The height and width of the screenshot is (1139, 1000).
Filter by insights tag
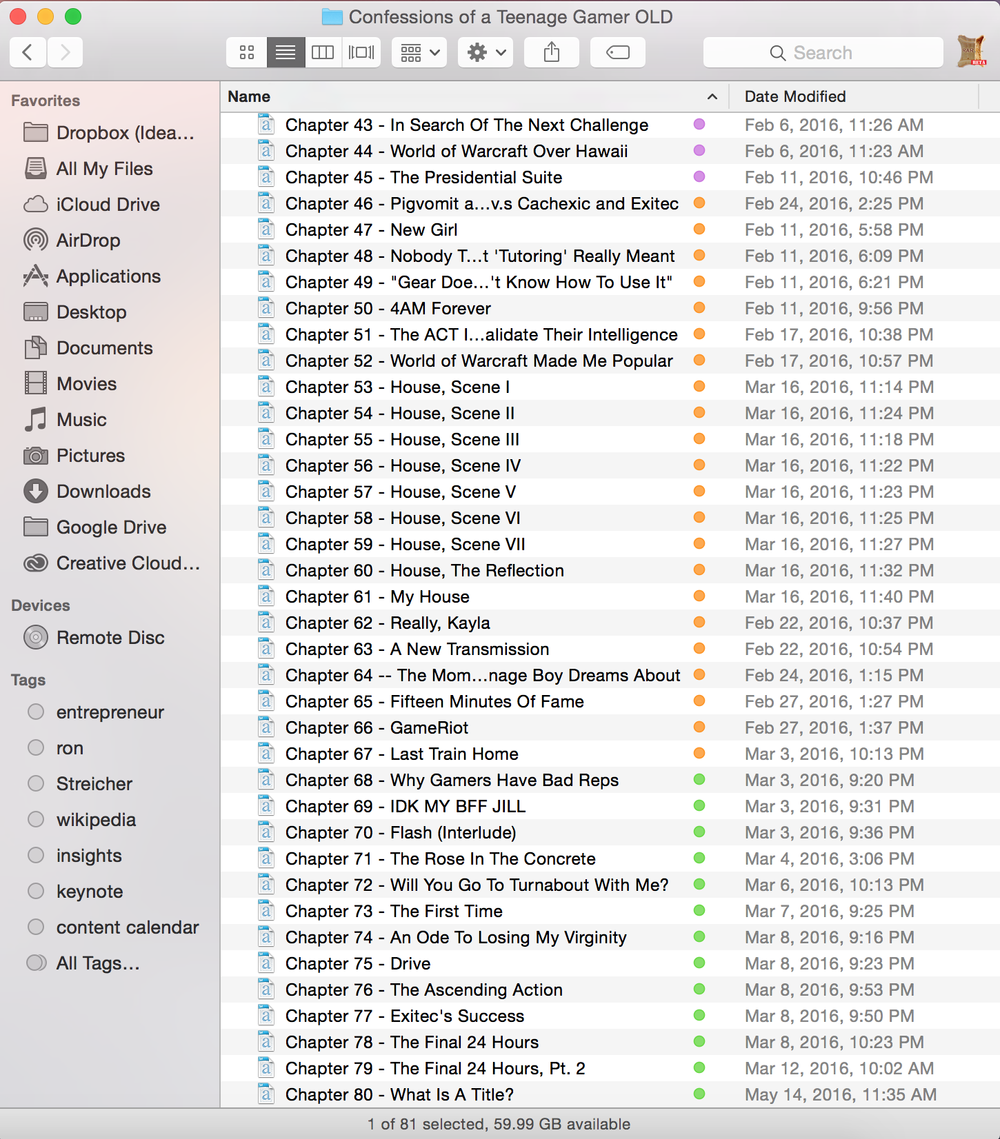[x=110, y=855]
